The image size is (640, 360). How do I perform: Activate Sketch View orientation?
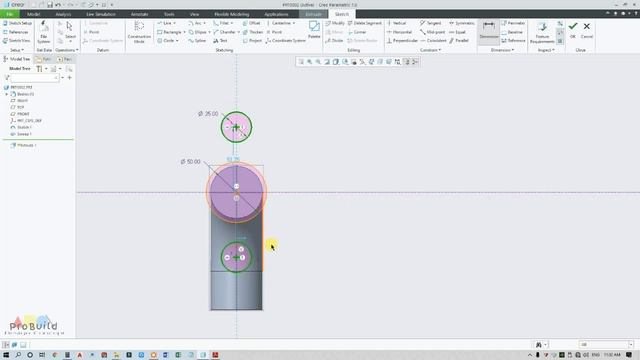(x=16, y=40)
